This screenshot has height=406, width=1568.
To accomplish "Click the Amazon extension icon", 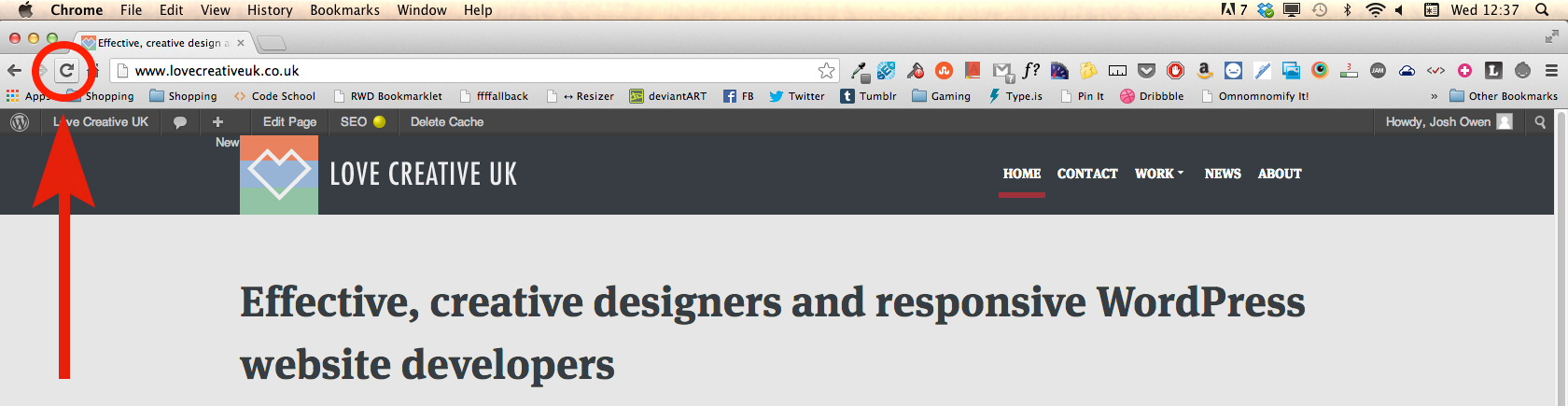I will [1204, 71].
